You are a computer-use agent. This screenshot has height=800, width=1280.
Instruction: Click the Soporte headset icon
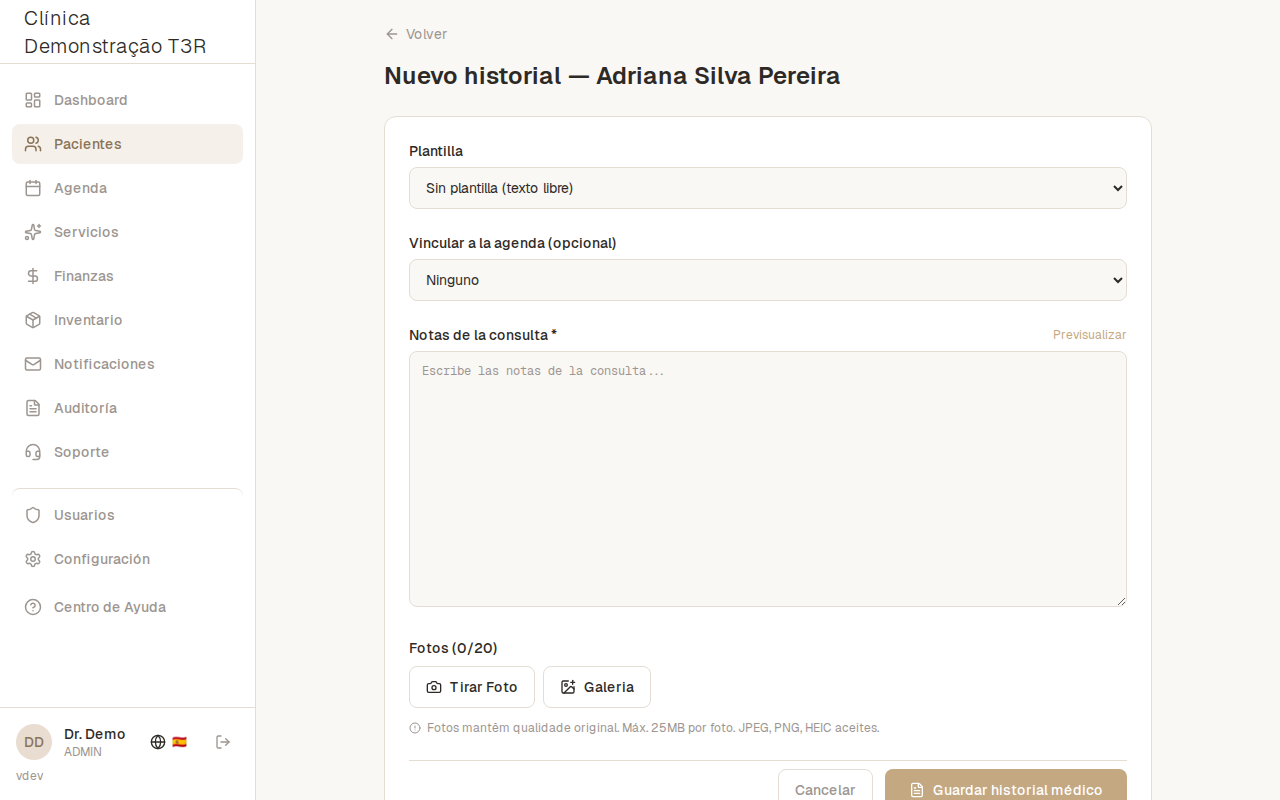(31, 452)
